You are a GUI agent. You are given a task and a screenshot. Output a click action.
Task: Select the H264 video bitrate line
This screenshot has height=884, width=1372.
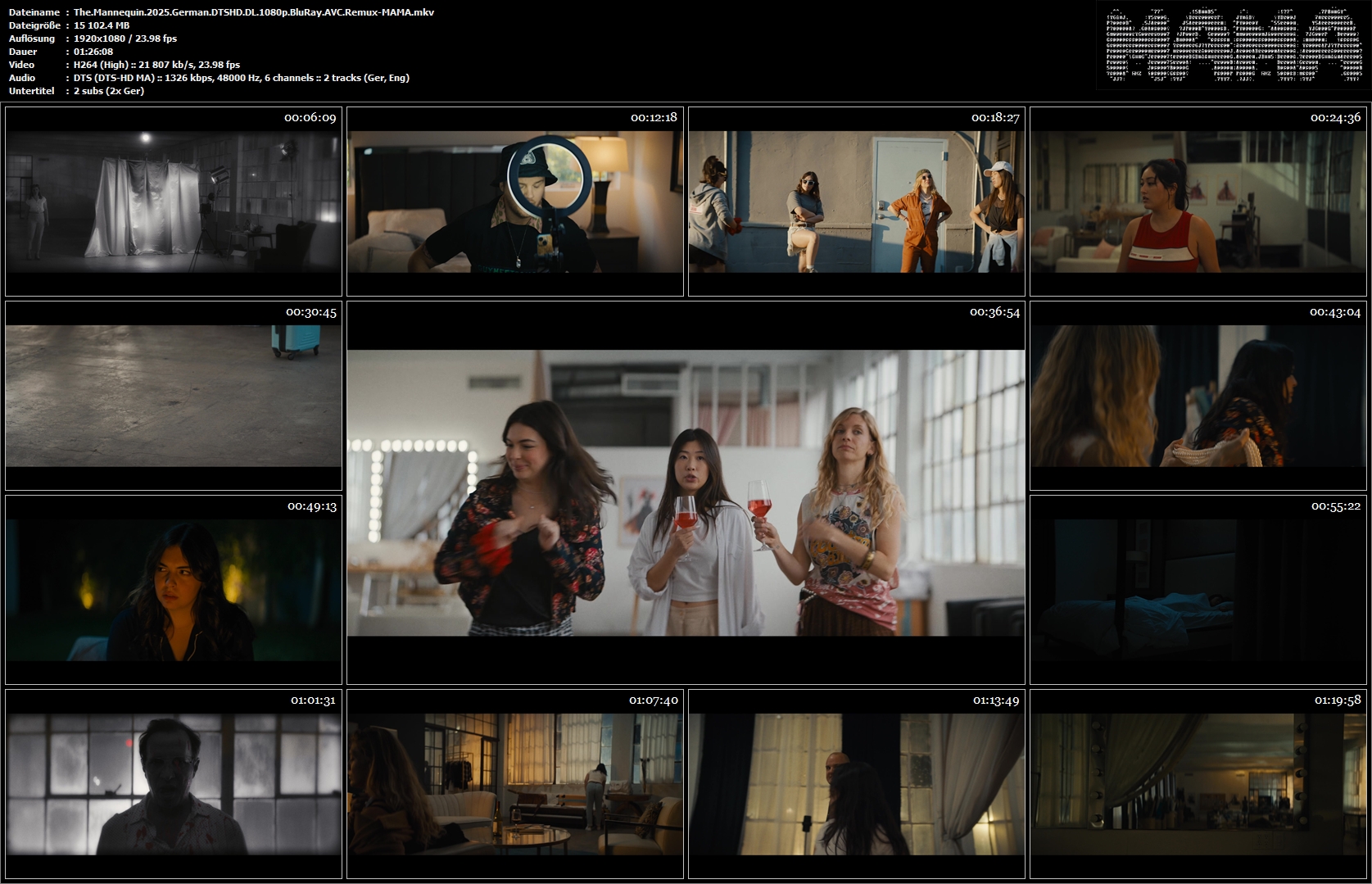(156, 65)
